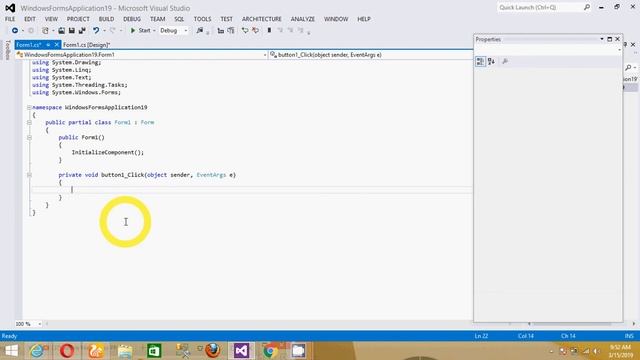Pin the Form1.cs tab
The height and width of the screenshot is (360, 640).
tap(48, 45)
